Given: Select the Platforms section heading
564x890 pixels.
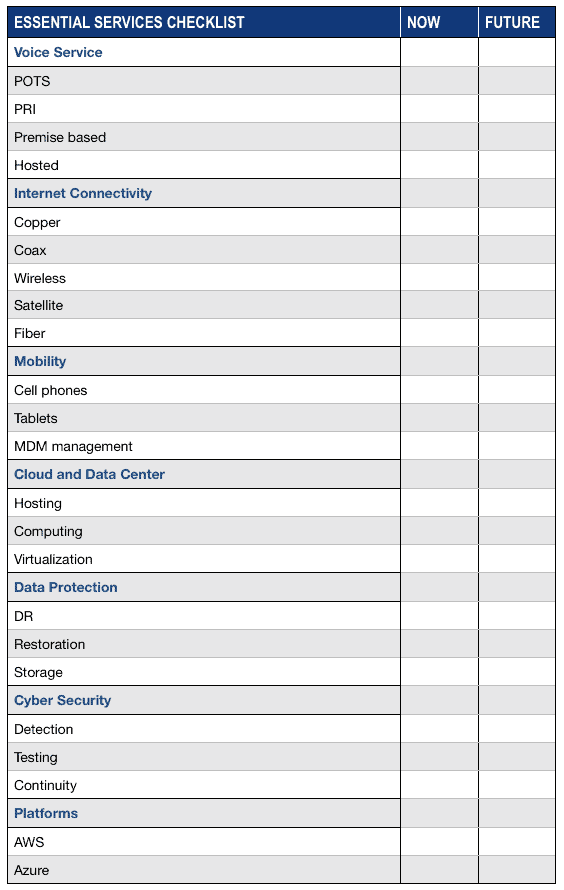Looking at the screenshot, I should tap(45, 813).
